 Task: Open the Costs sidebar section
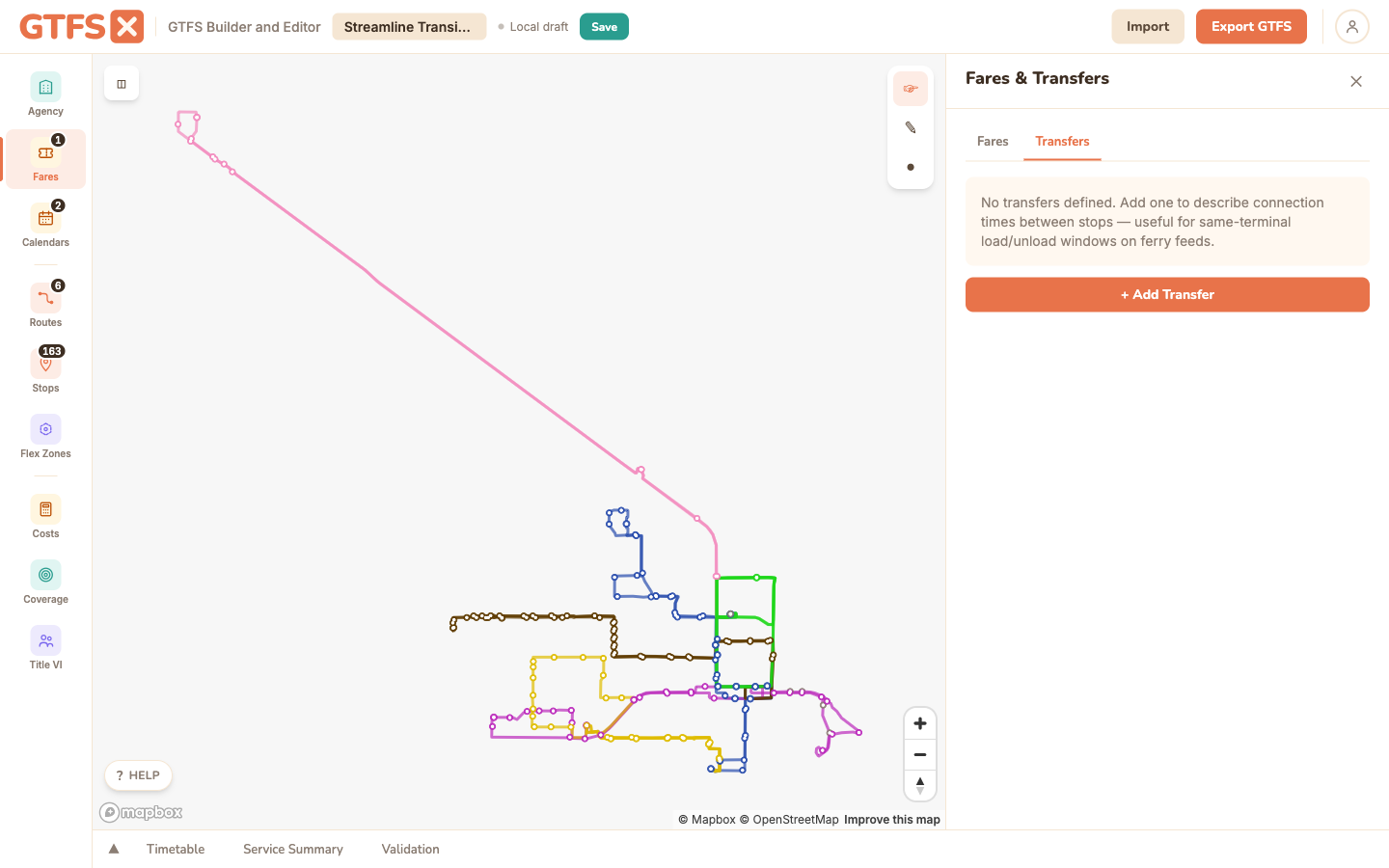[45, 516]
